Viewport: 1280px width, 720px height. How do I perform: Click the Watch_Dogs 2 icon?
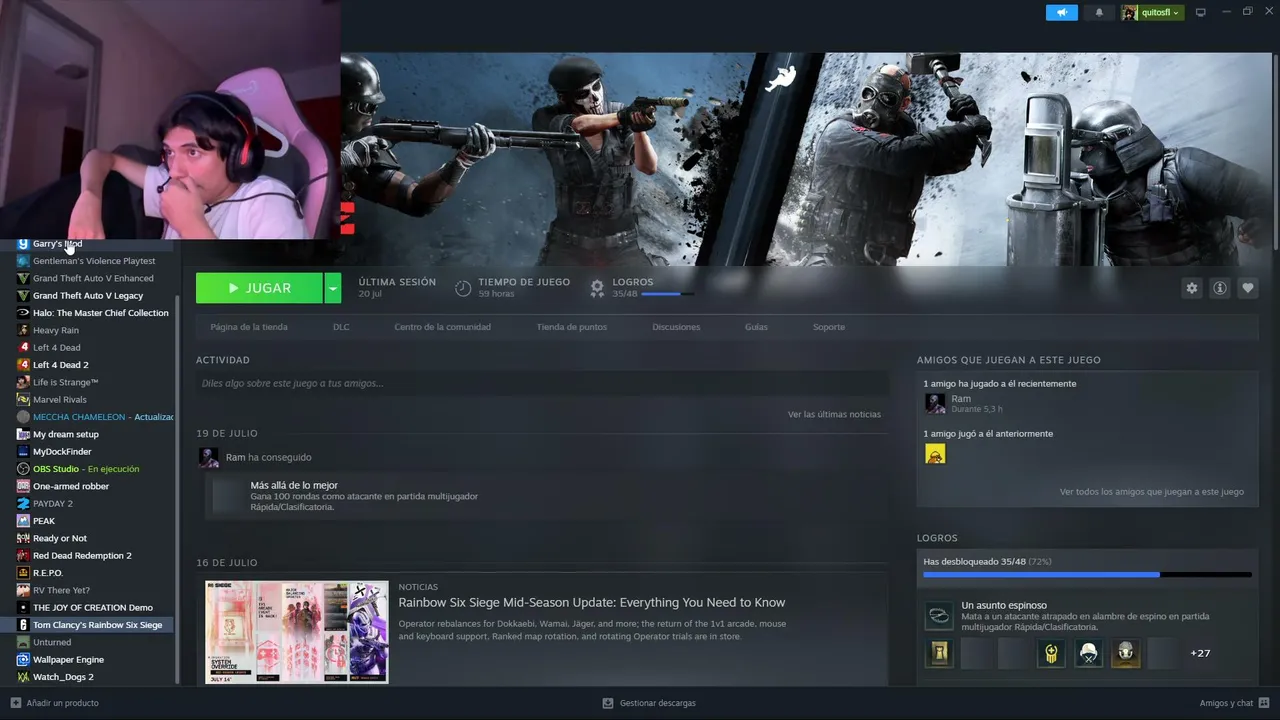coord(23,677)
